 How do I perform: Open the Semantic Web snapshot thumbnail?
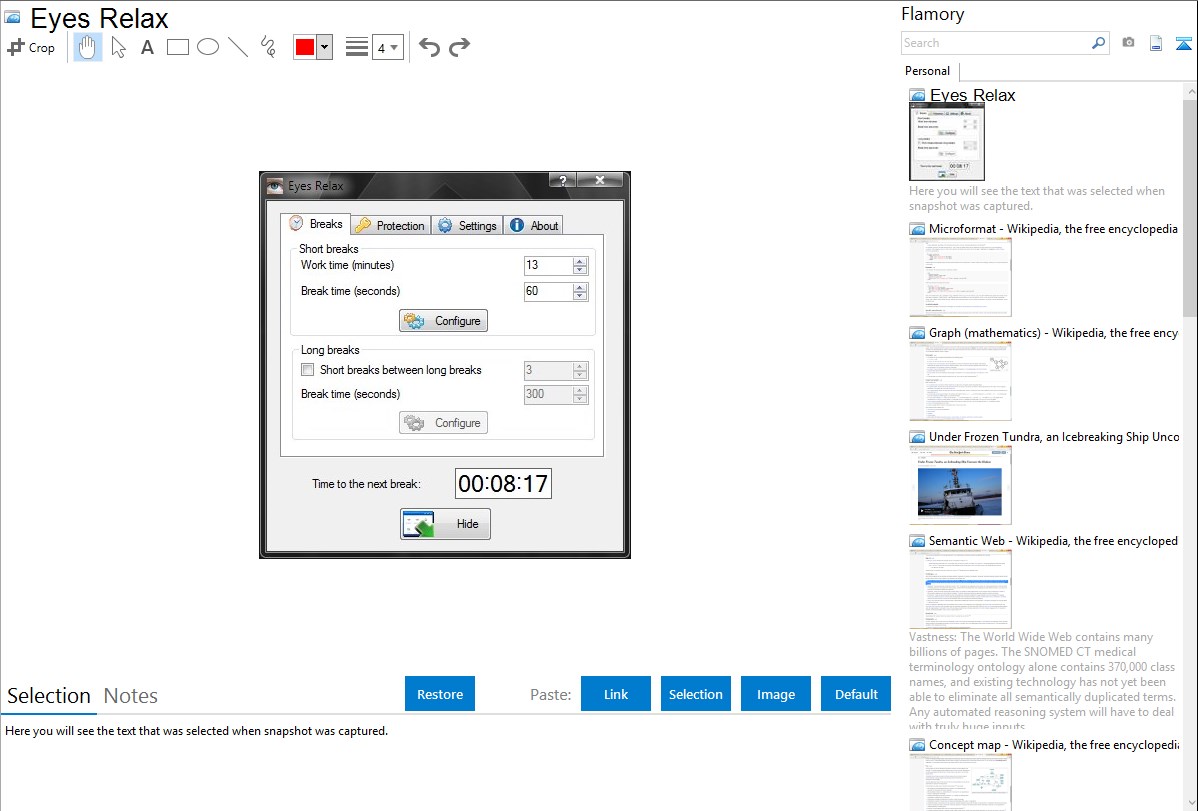(960, 589)
